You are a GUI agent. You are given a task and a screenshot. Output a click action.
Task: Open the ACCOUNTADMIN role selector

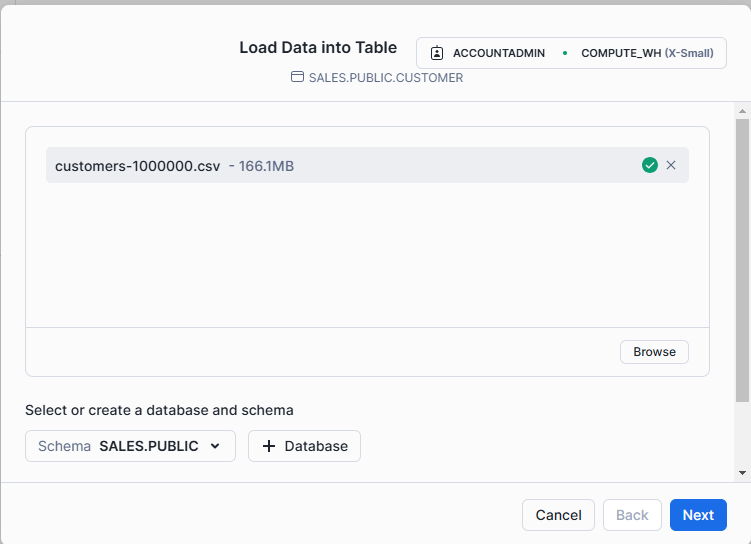(x=499, y=53)
